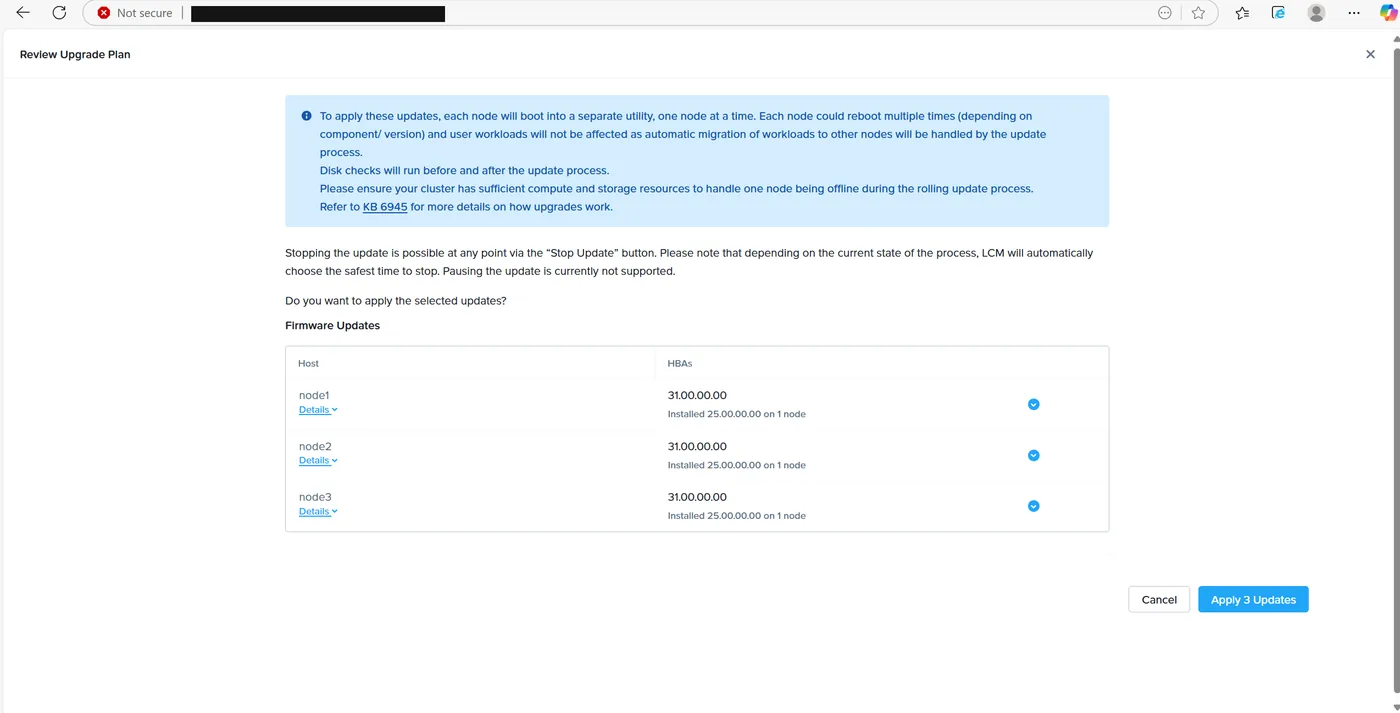Image resolution: width=1400 pixels, height=713 pixels.
Task: Toggle the node2 HBA update checkmark
Action: point(1034,455)
